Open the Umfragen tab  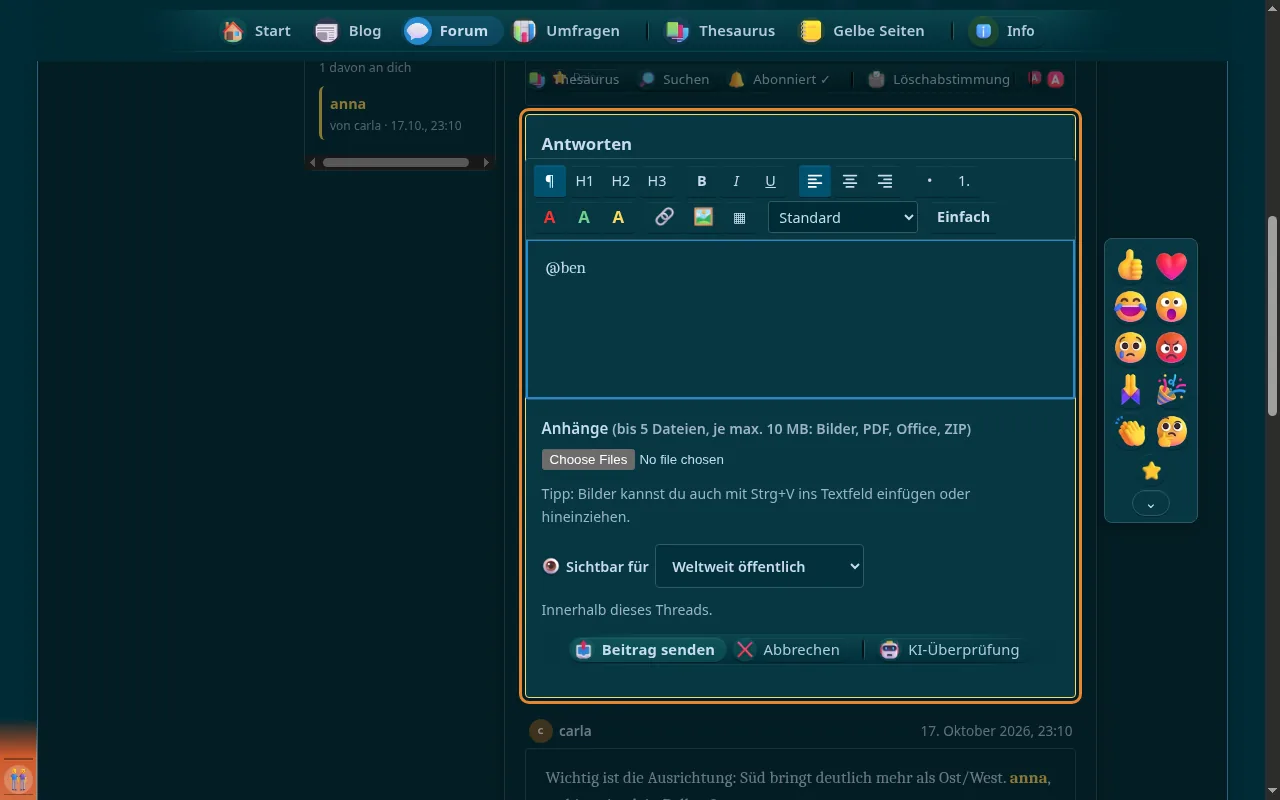point(566,31)
